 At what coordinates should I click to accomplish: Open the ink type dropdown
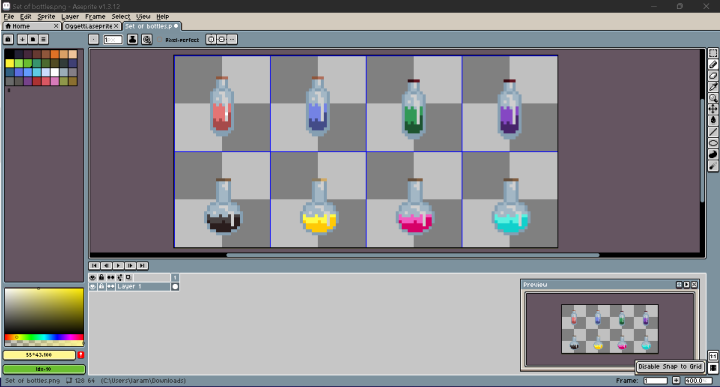[x=132, y=39]
